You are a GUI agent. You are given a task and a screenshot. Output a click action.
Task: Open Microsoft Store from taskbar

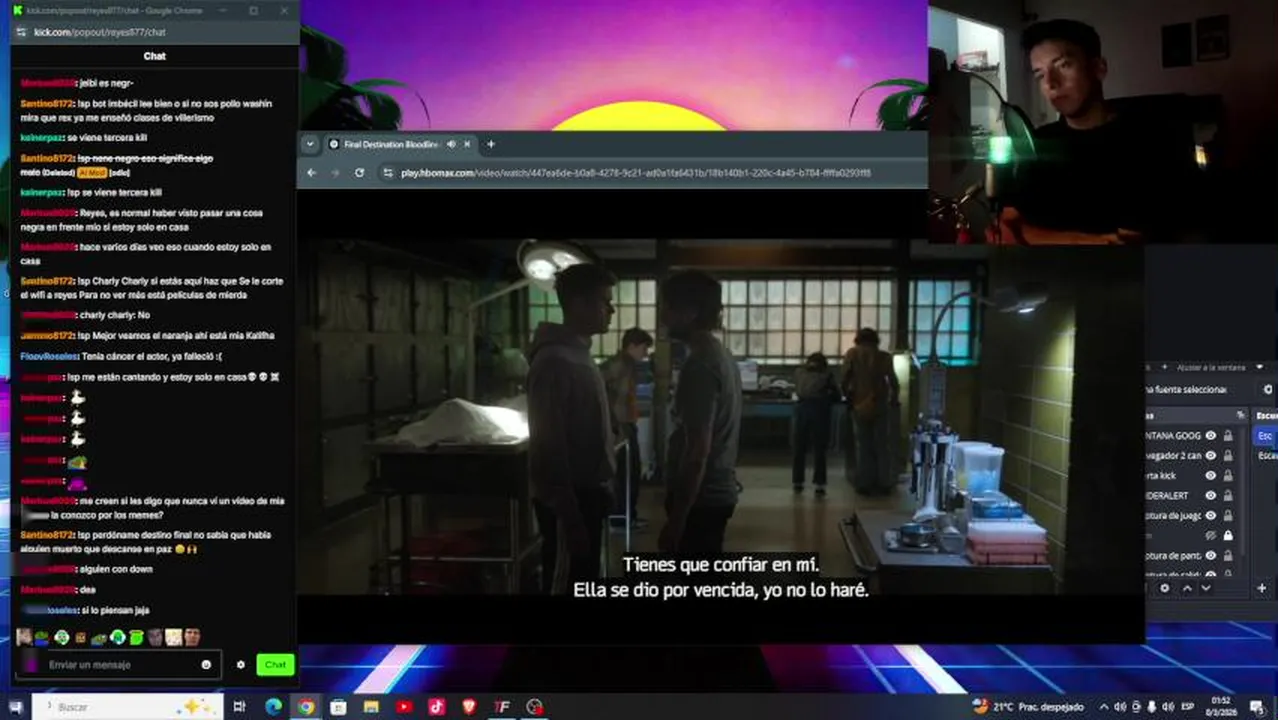[338, 707]
